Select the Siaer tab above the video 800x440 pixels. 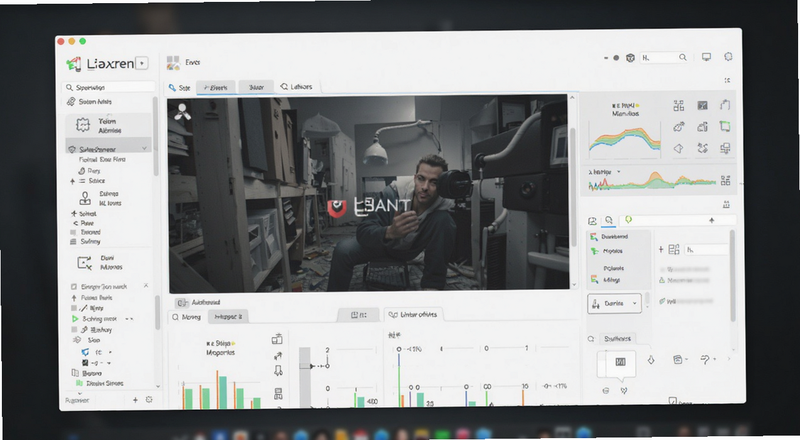(256, 87)
